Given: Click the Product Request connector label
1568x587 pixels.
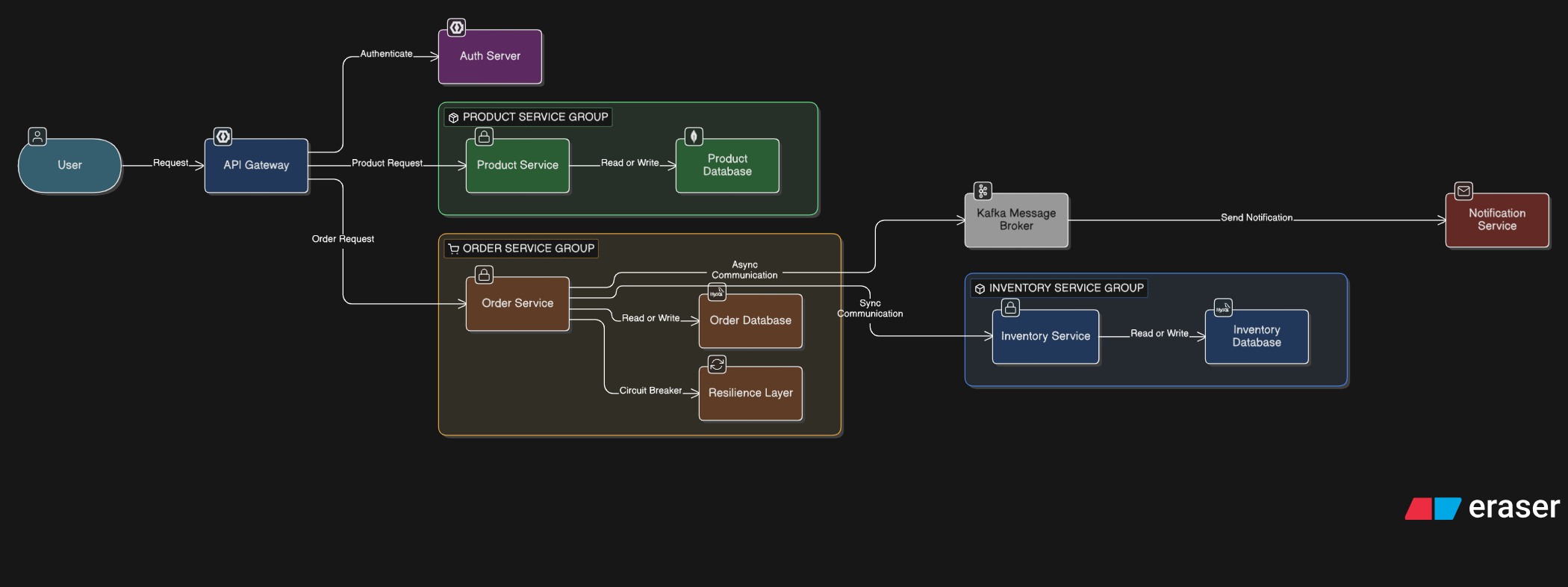Looking at the screenshot, I should coord(387,163).
